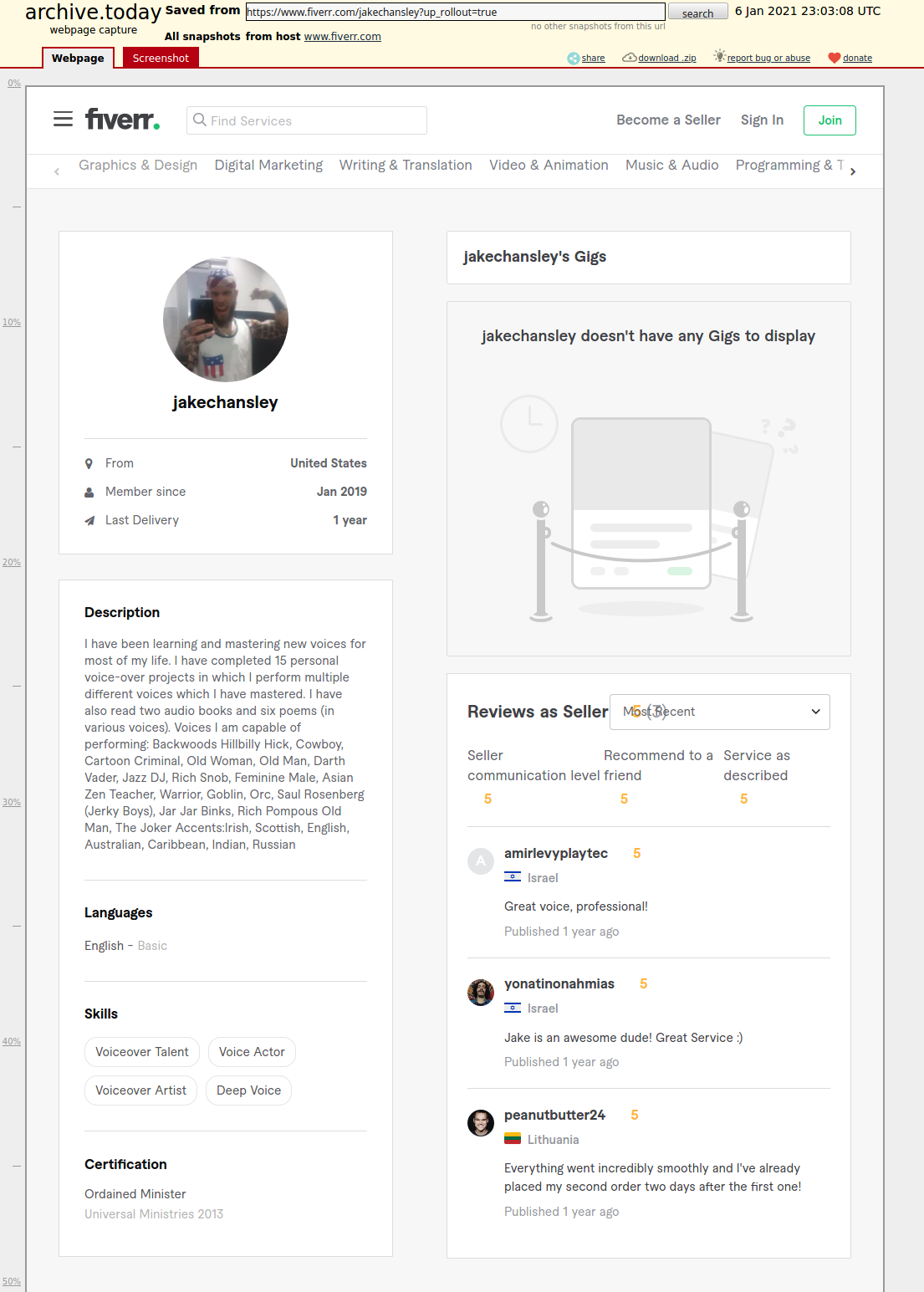The height and width of the screenshot is (1292, 924).
Task: Click the report bug lightbulb icon
Action: coord(719,56)
